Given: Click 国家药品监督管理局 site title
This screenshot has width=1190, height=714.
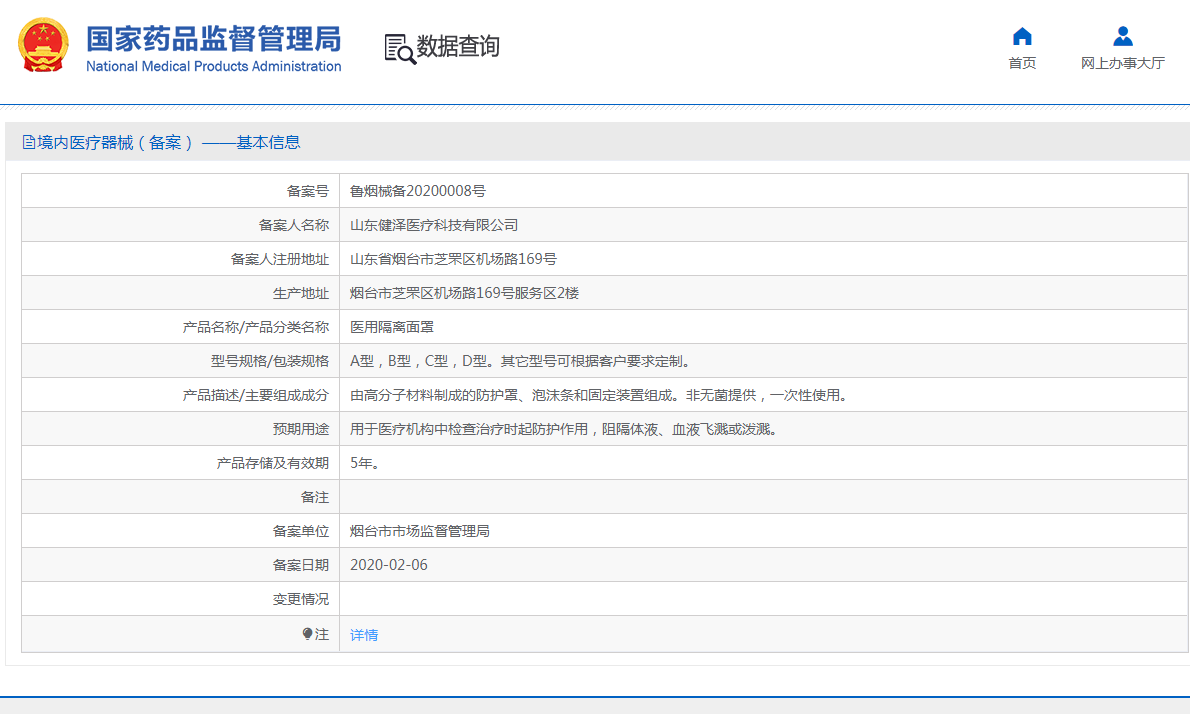Looking at the screenshot, I should click(x=213, y=39).
